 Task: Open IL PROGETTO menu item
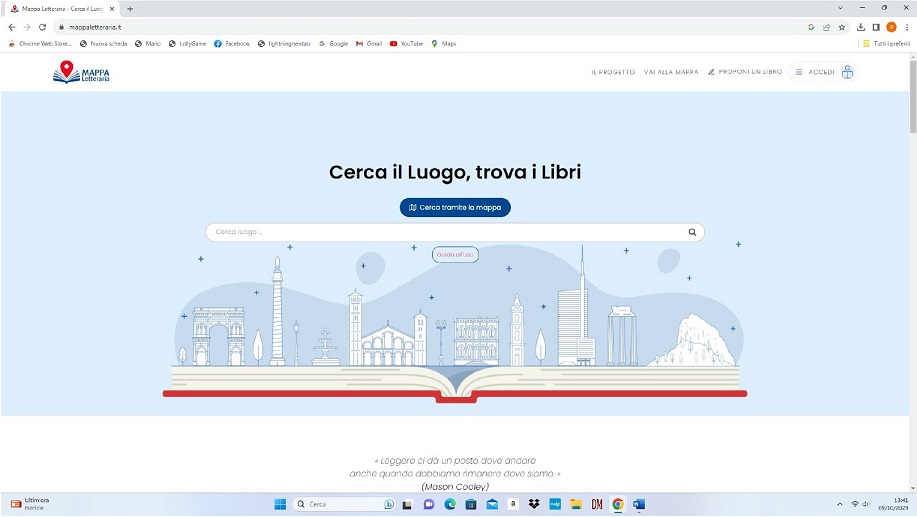[613, 72]
